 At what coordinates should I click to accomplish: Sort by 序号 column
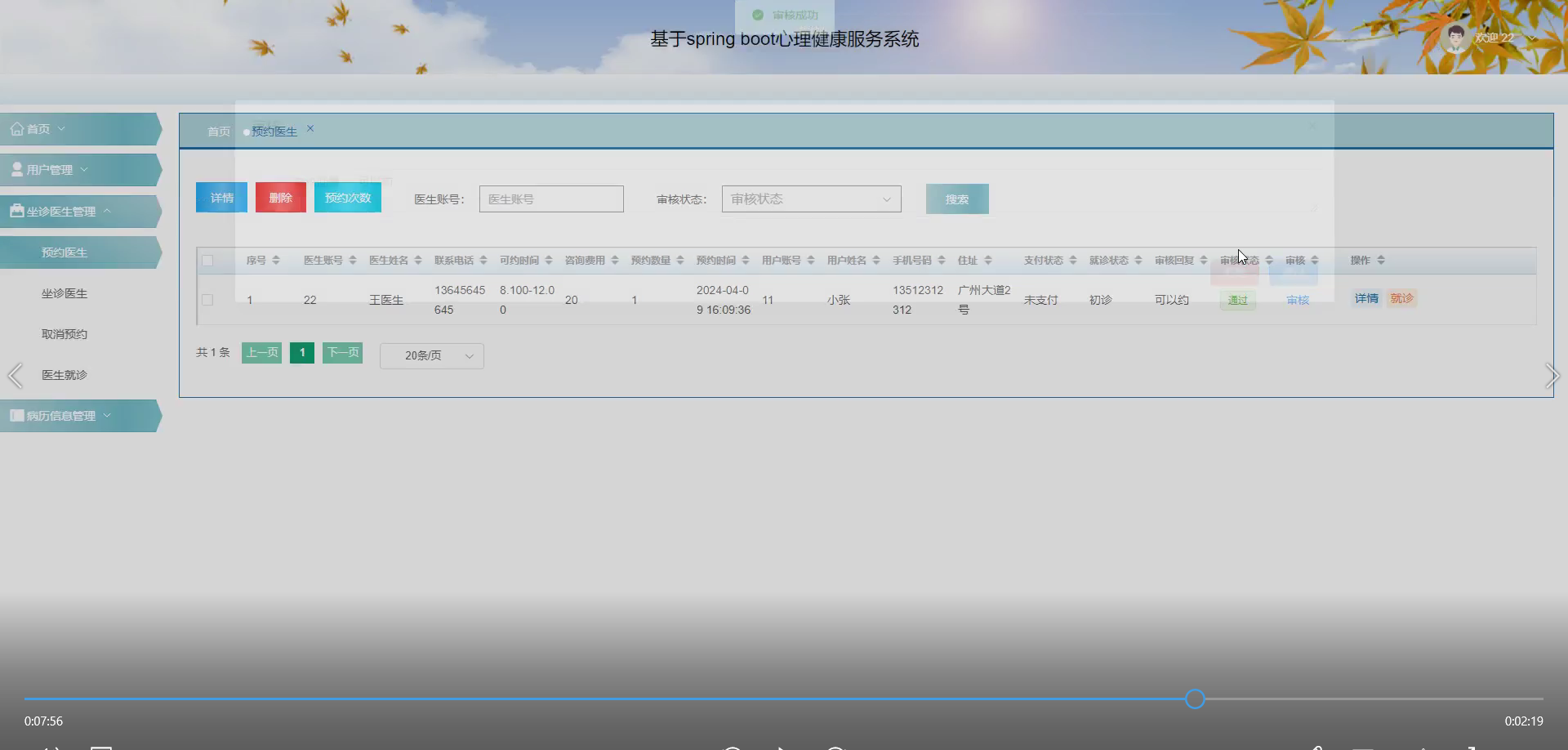tap(276, 260)
